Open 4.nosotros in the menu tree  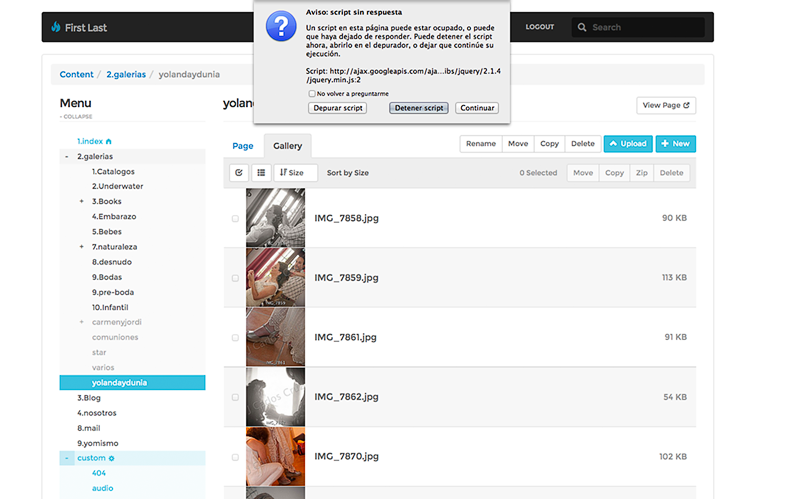point(96,413)
